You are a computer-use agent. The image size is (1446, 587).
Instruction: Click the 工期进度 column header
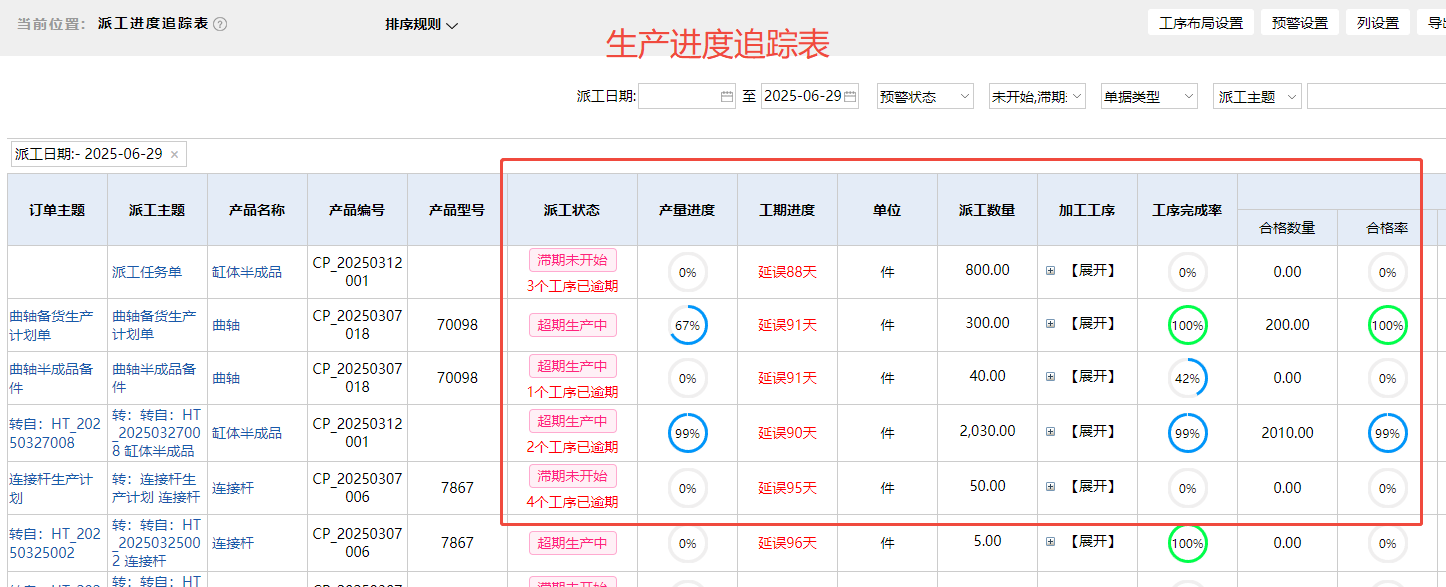coord(787,210)
